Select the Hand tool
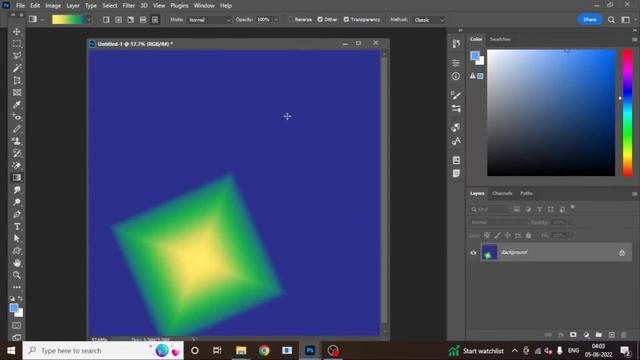The width and height of the screenshot is (640, 360). (17, 263)
